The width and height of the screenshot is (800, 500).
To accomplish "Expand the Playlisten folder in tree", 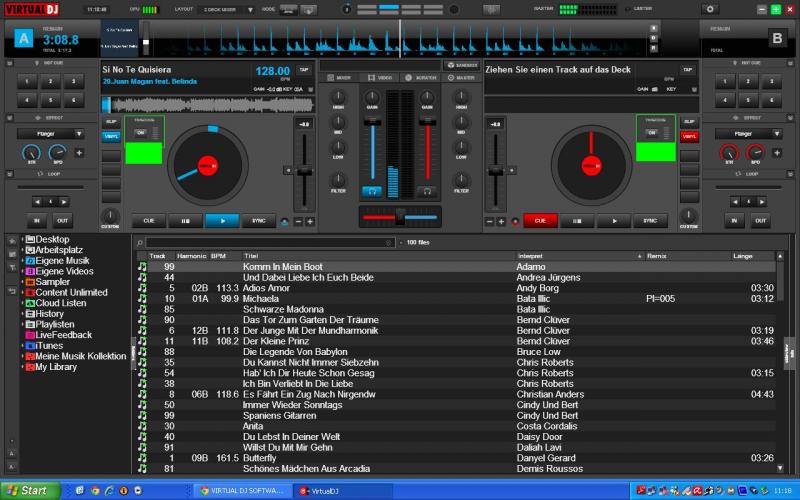I will click(23, 325).
